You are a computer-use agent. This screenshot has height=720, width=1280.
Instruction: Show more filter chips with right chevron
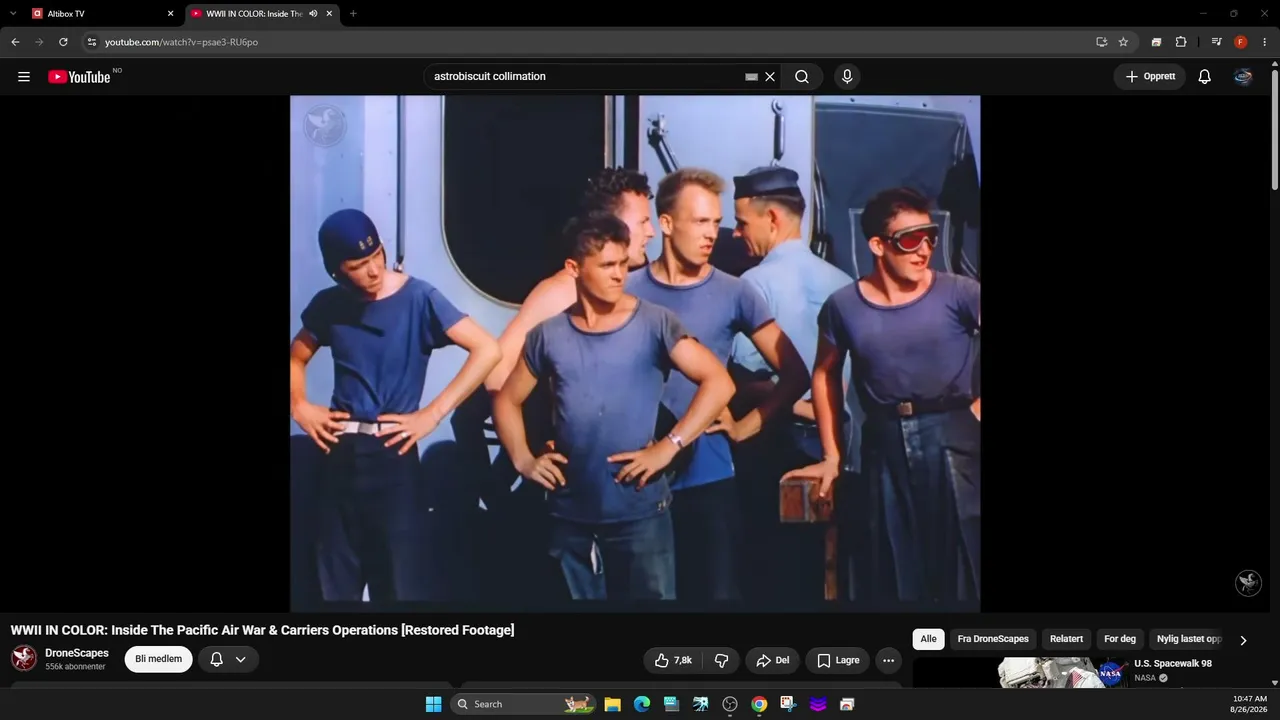pos(1243,640)
